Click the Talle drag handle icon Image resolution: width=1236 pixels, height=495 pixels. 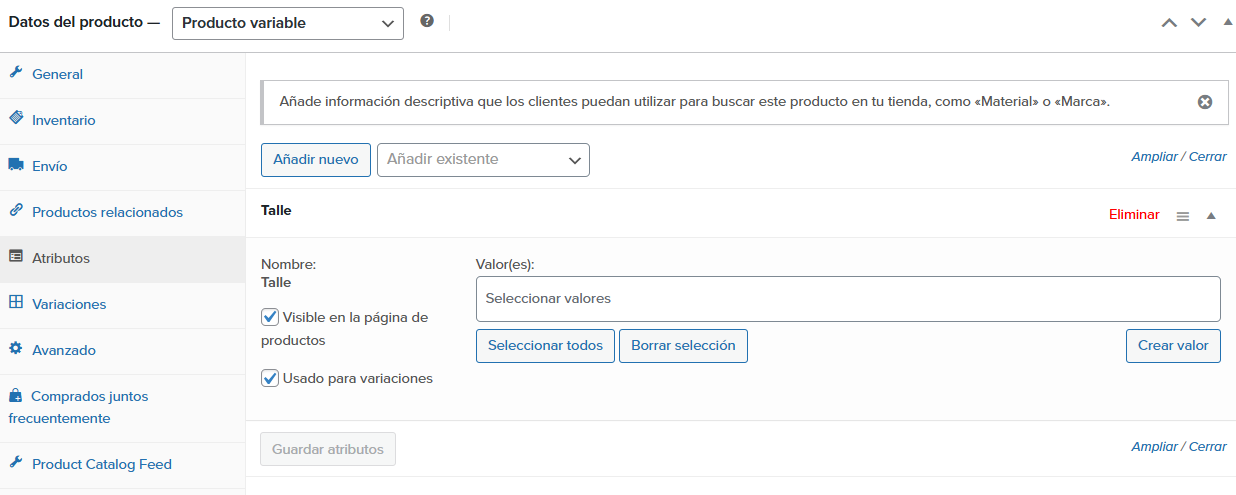click(1183, 216)
